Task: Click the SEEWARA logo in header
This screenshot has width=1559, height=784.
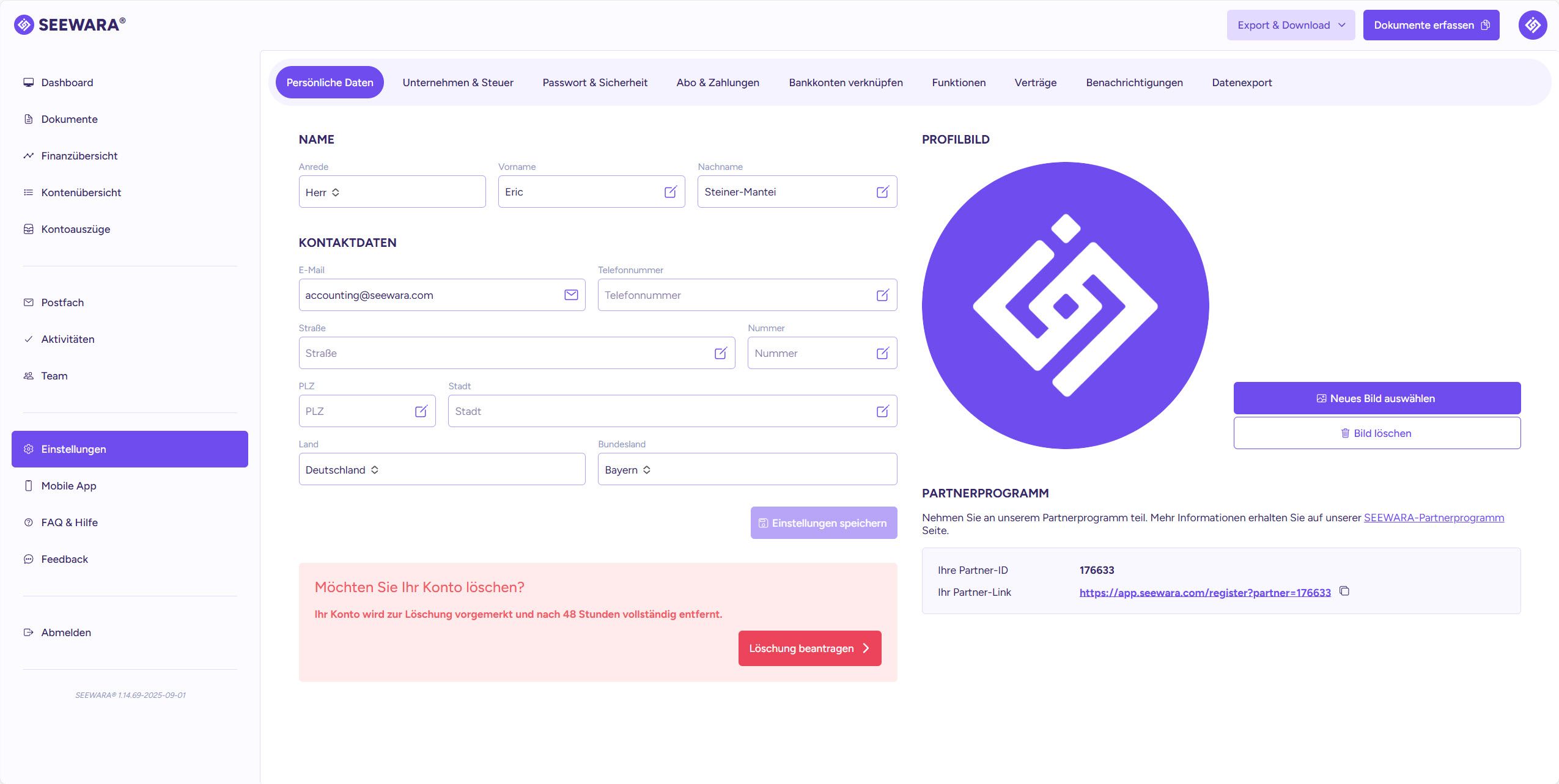Action: 70,24
